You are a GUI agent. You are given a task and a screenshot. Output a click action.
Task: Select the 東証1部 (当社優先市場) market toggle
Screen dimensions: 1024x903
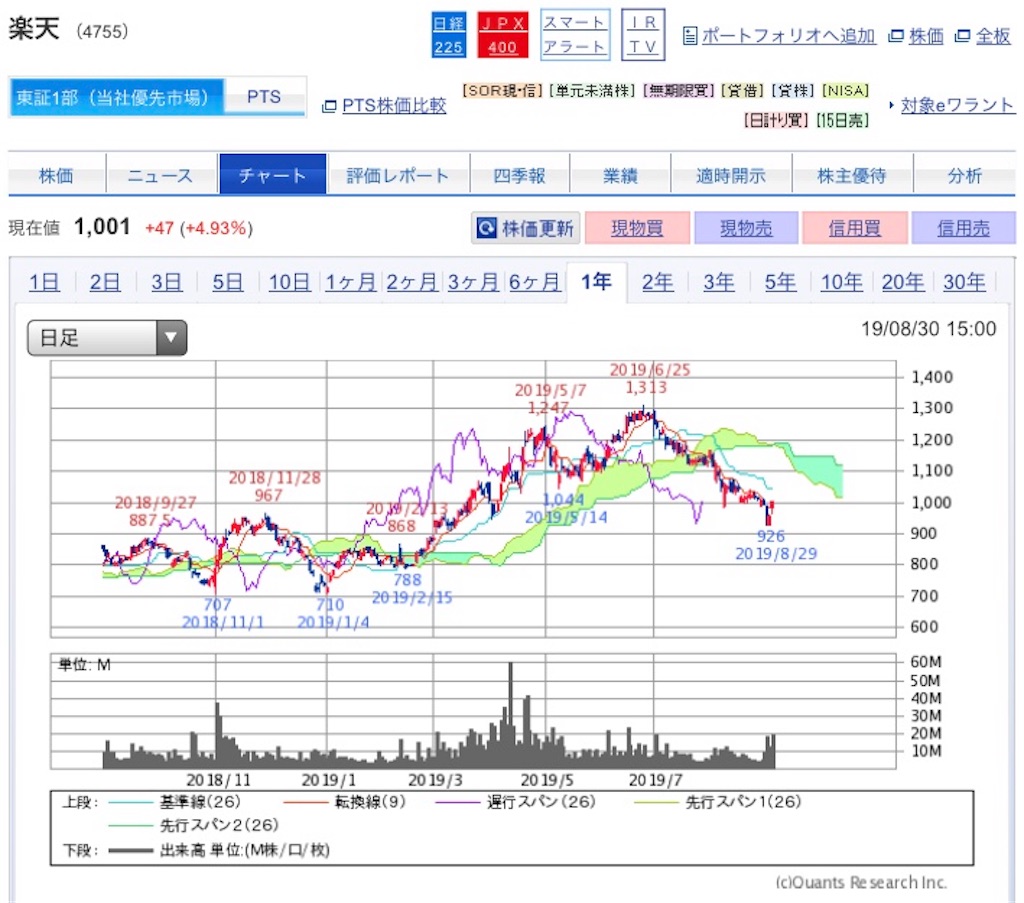tap(117, 97)
